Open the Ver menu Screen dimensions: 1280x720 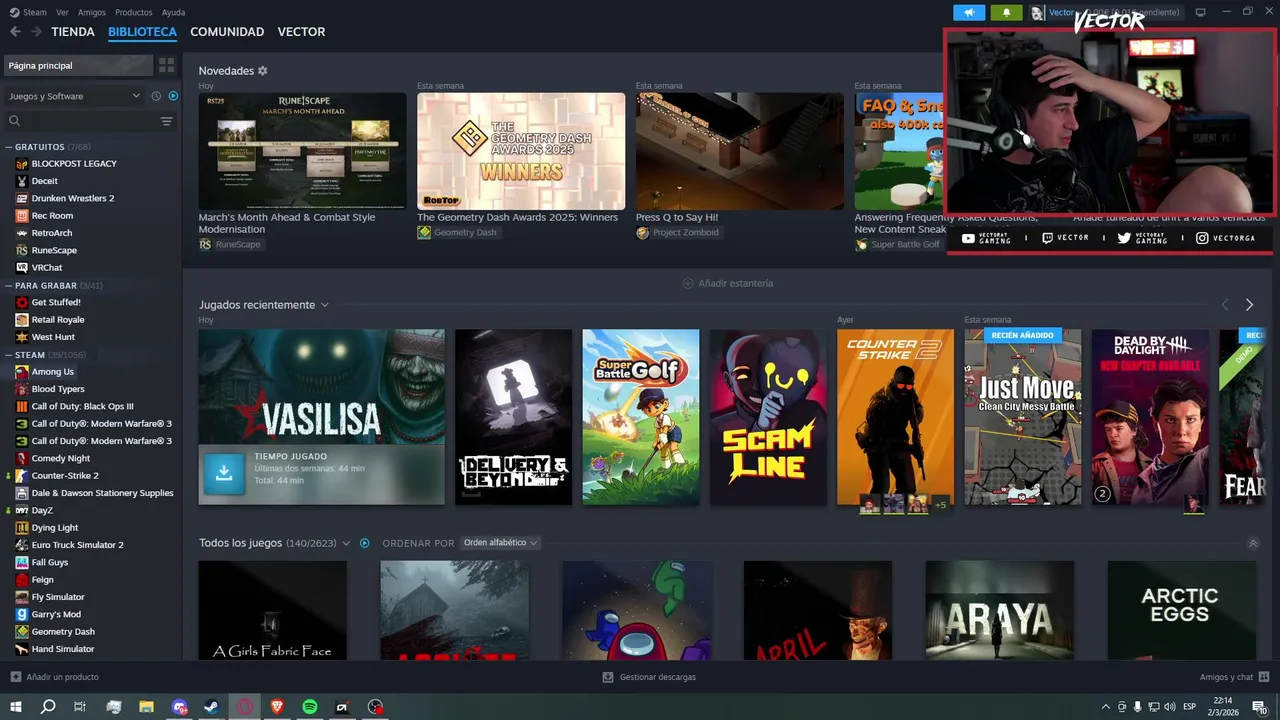(62, 12)
